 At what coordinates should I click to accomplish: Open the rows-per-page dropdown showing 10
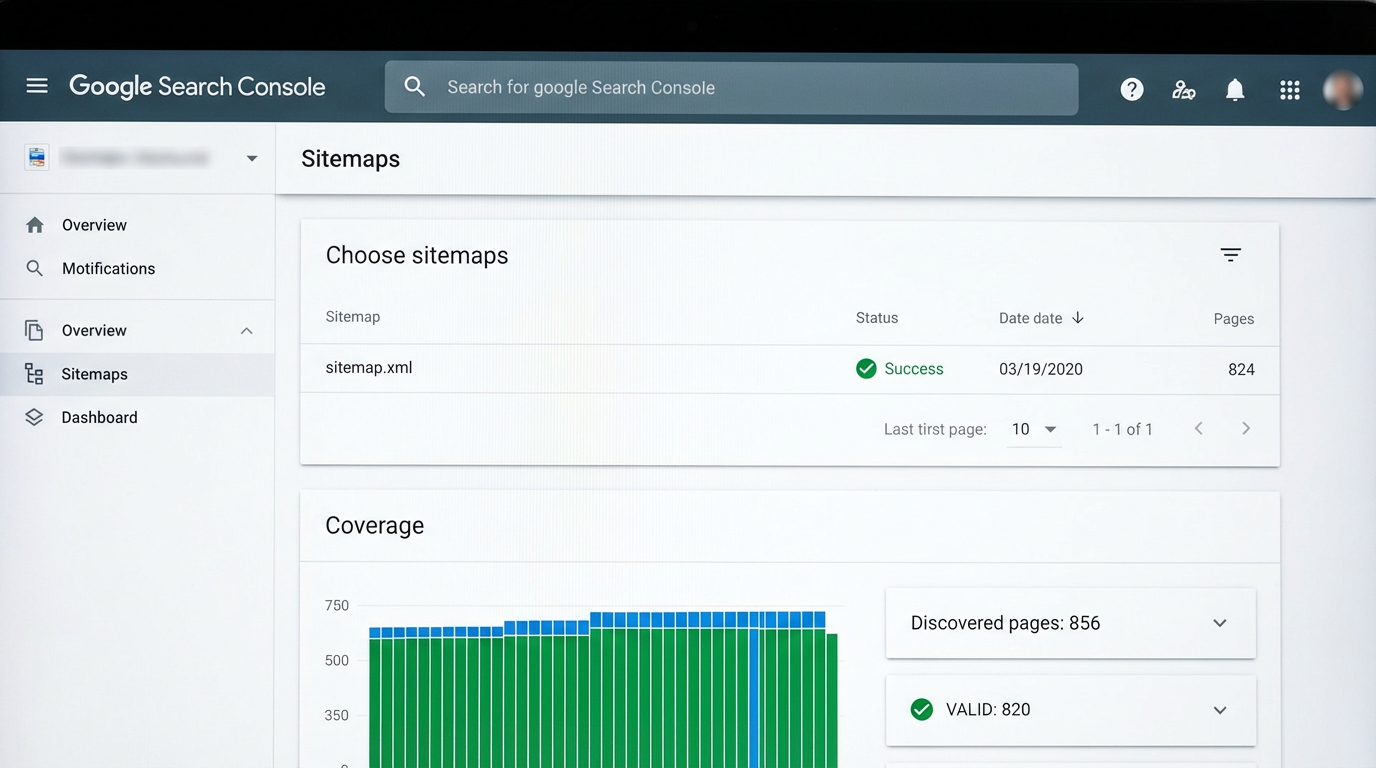[x=1033, y=428]
